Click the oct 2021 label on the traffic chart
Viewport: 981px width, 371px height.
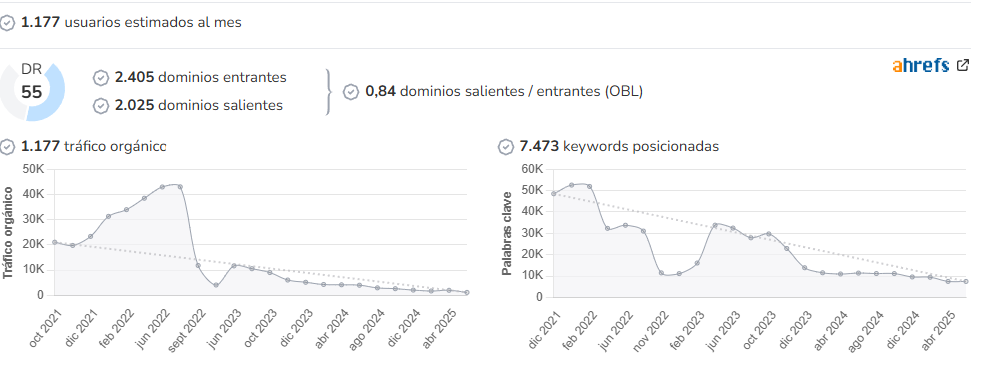[46, 327]
